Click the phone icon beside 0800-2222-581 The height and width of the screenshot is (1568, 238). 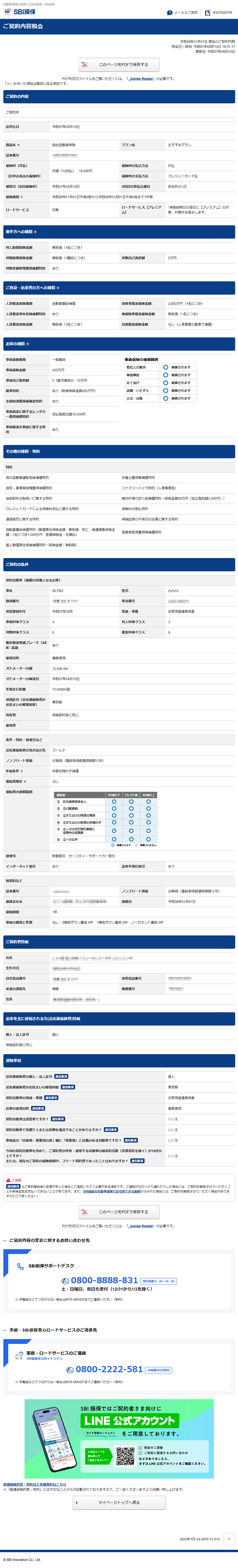coord(69,1370)
